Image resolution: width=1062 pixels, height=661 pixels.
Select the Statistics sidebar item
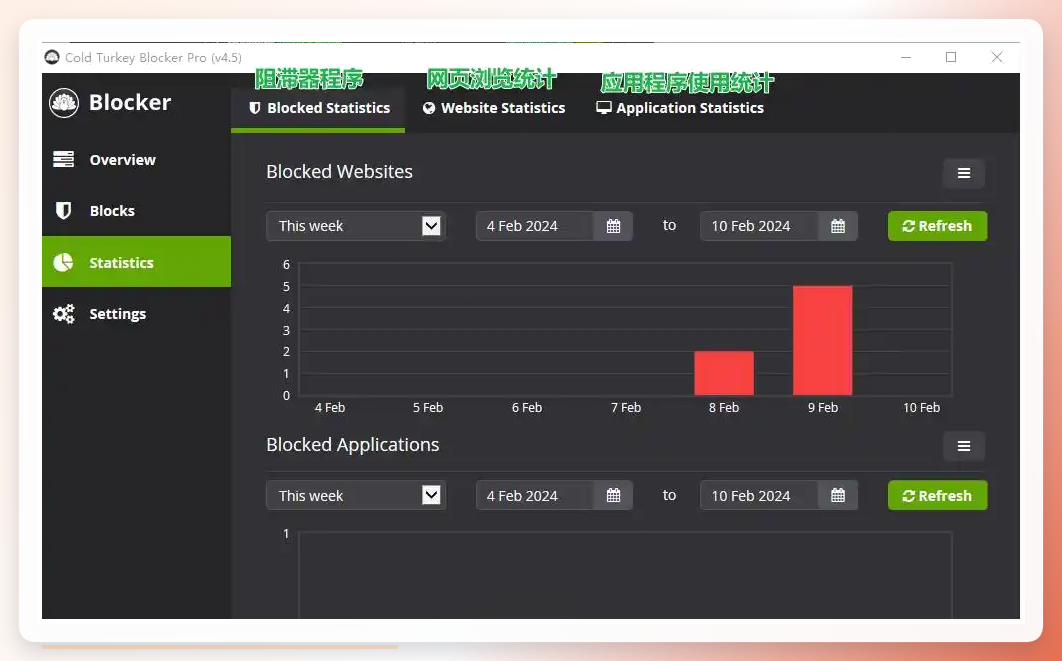136,261
